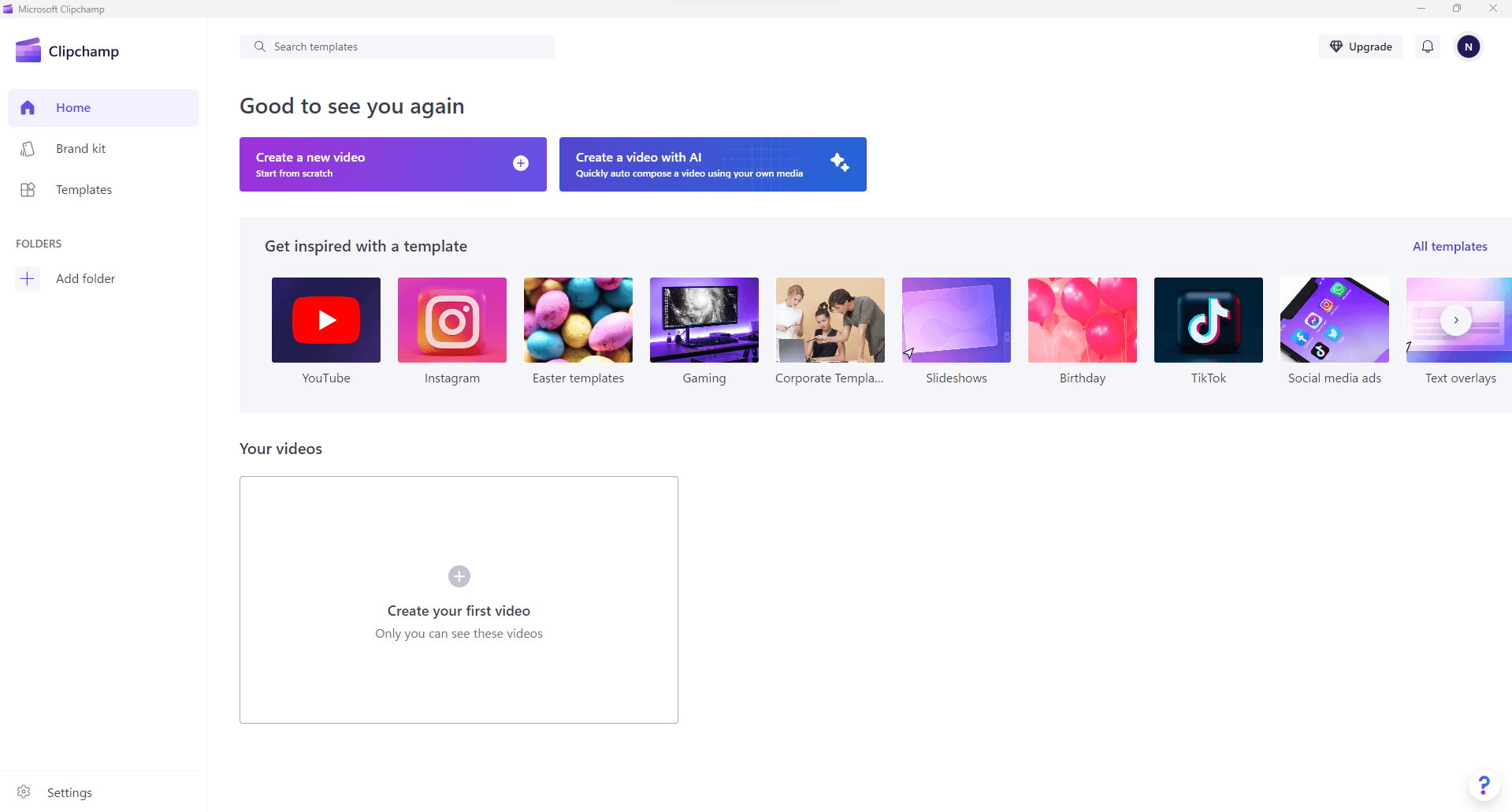Open Gaming templates thumbnail

pos(704,320)
